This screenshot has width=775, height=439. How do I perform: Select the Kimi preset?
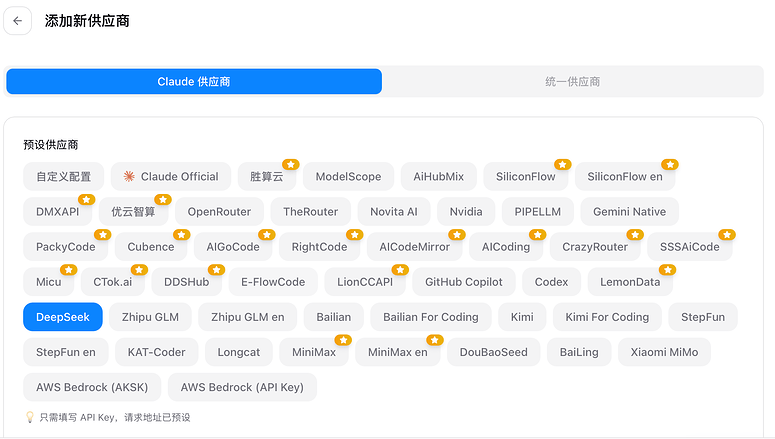click(522, 317)
